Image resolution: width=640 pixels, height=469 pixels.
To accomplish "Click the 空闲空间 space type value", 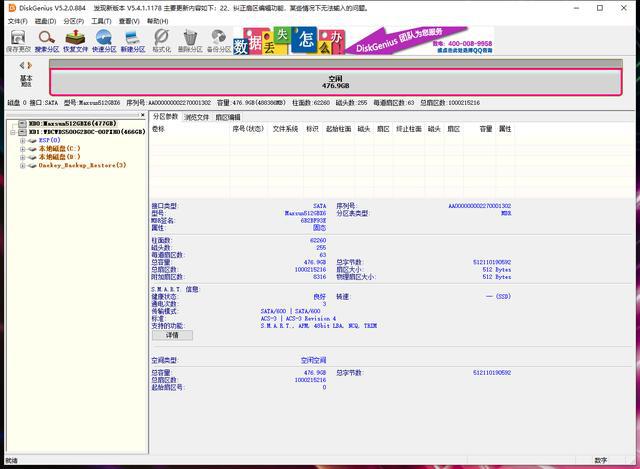I will pyautogui.click(x=313, y=360).
